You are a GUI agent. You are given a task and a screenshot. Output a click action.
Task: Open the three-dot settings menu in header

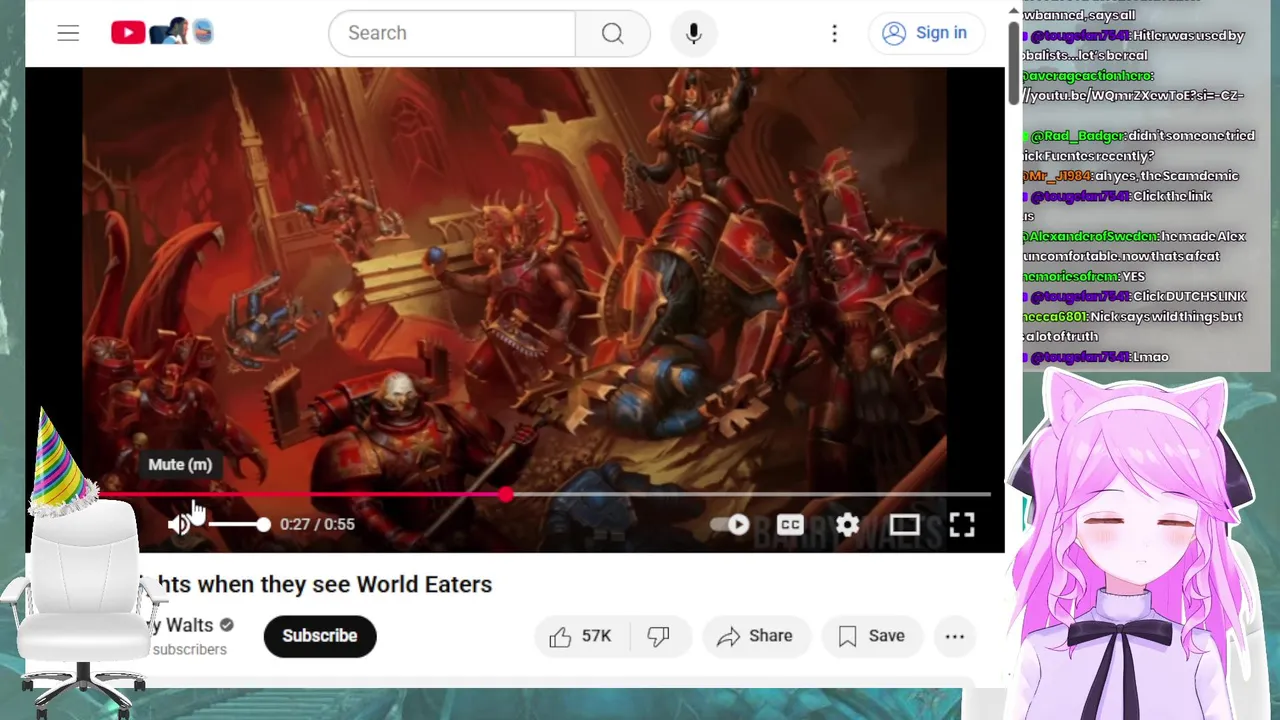click(x=834, y=33)
